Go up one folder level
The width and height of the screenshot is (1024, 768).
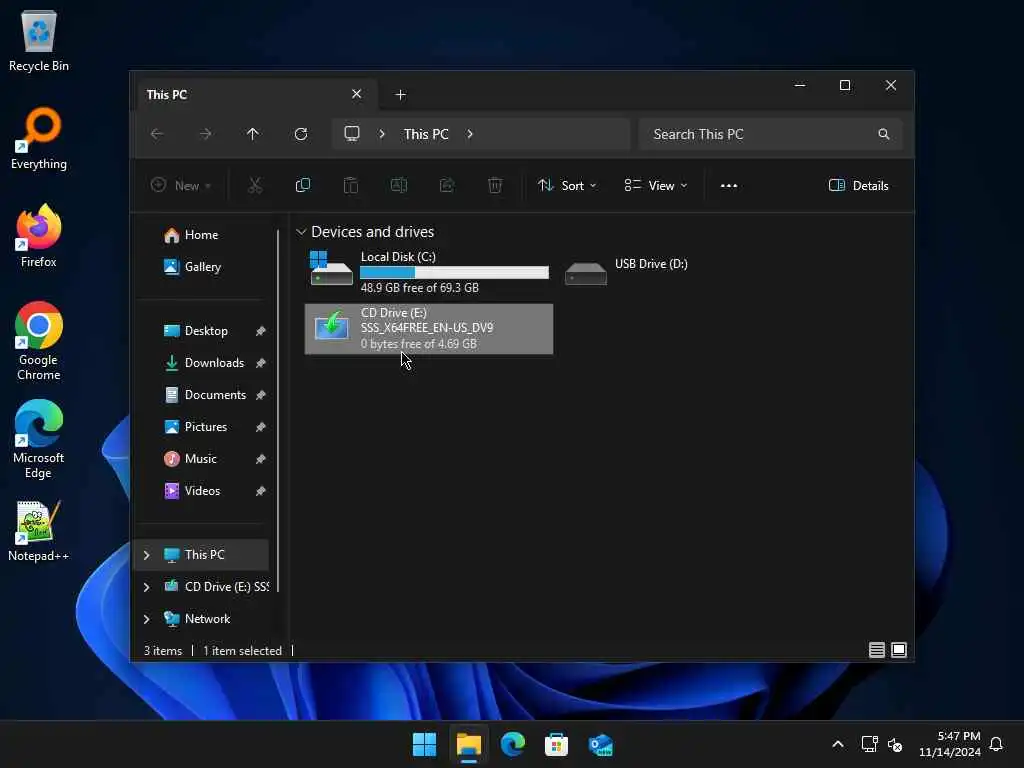(253, 134)
